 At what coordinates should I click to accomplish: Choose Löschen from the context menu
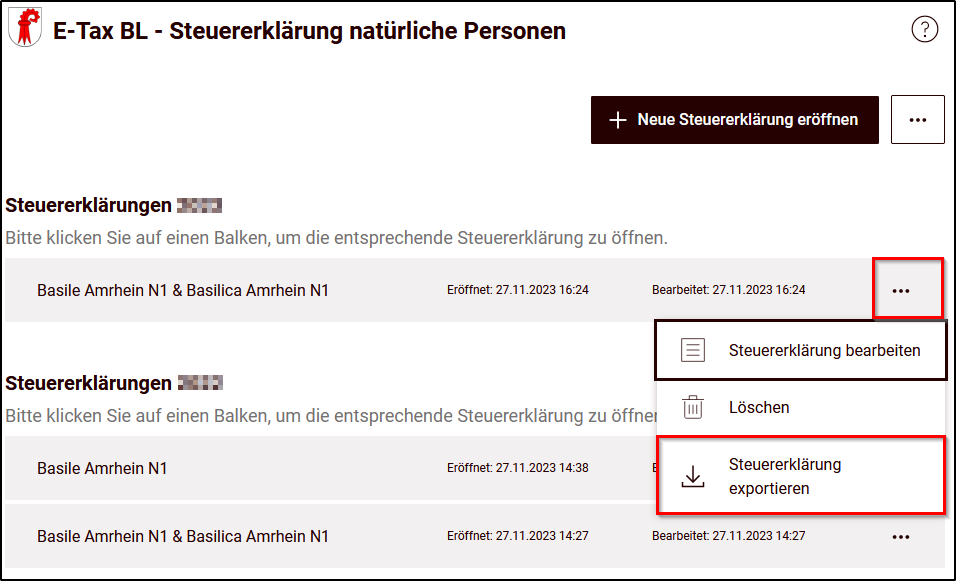coord(801,407)
